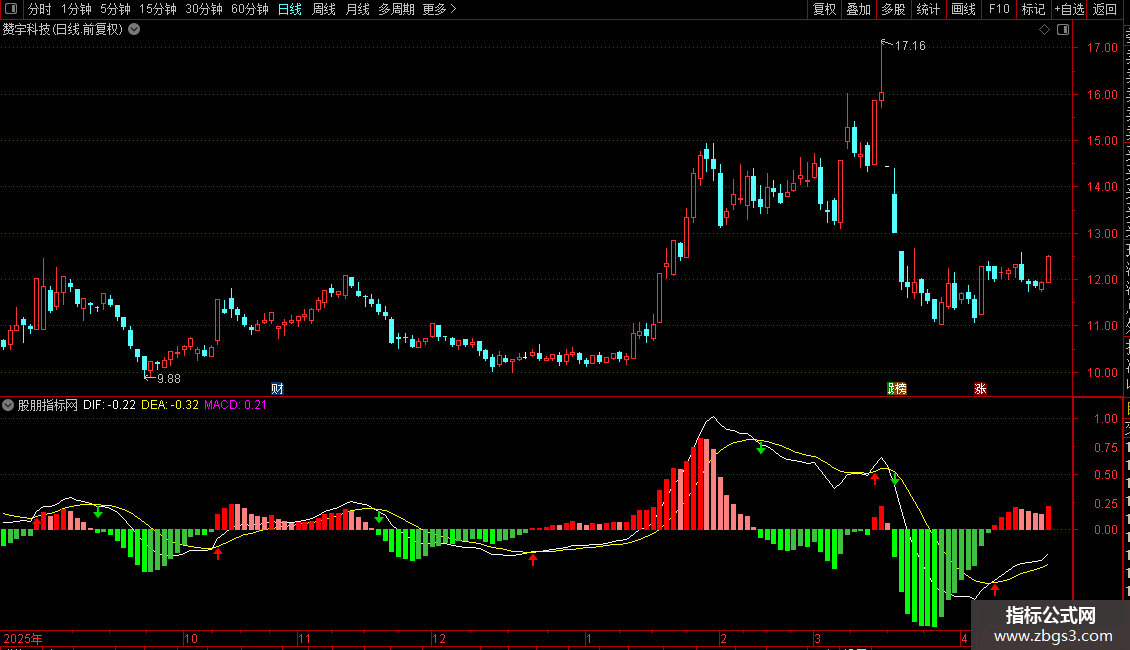Click the MACD: 0.21 value

235,405
